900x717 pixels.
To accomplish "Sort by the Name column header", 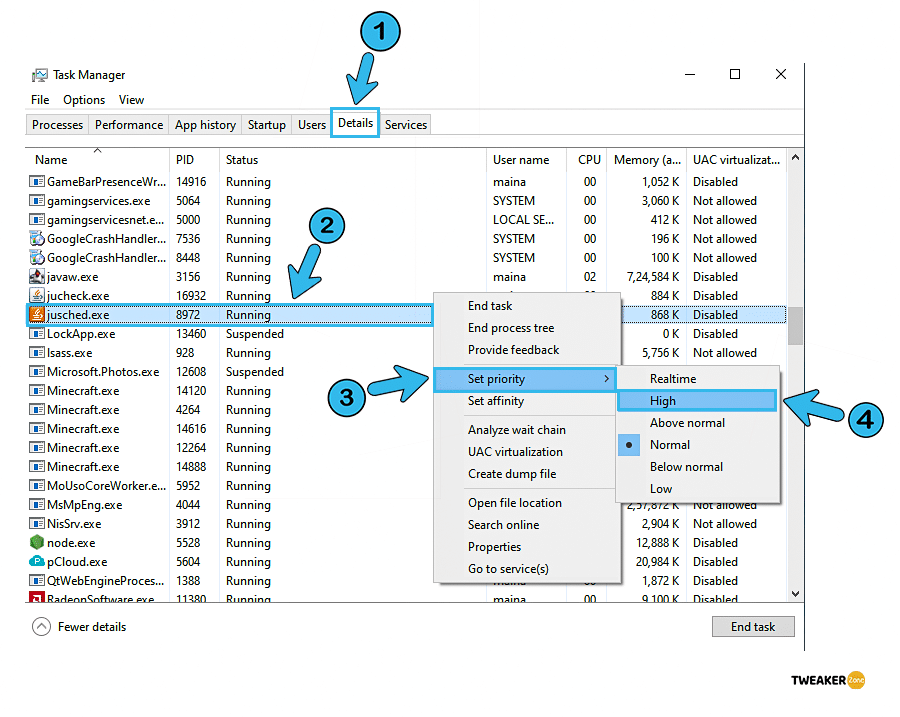I will pyautogui.click(x=97, y=160).
